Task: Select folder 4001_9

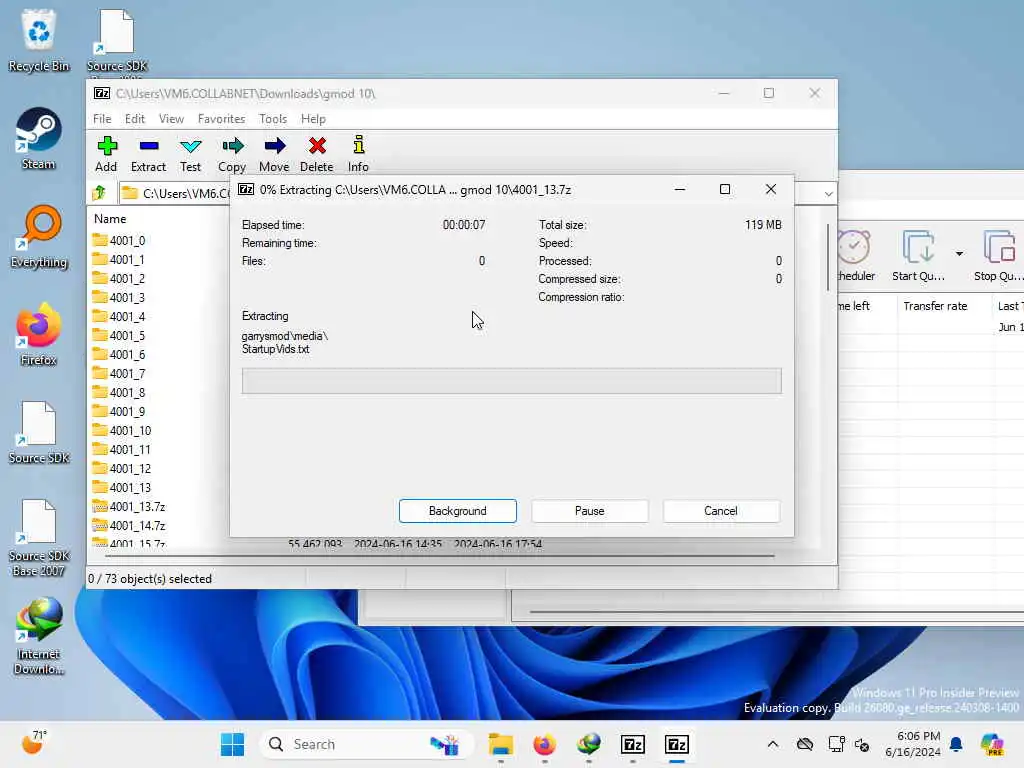Action: 119,411
